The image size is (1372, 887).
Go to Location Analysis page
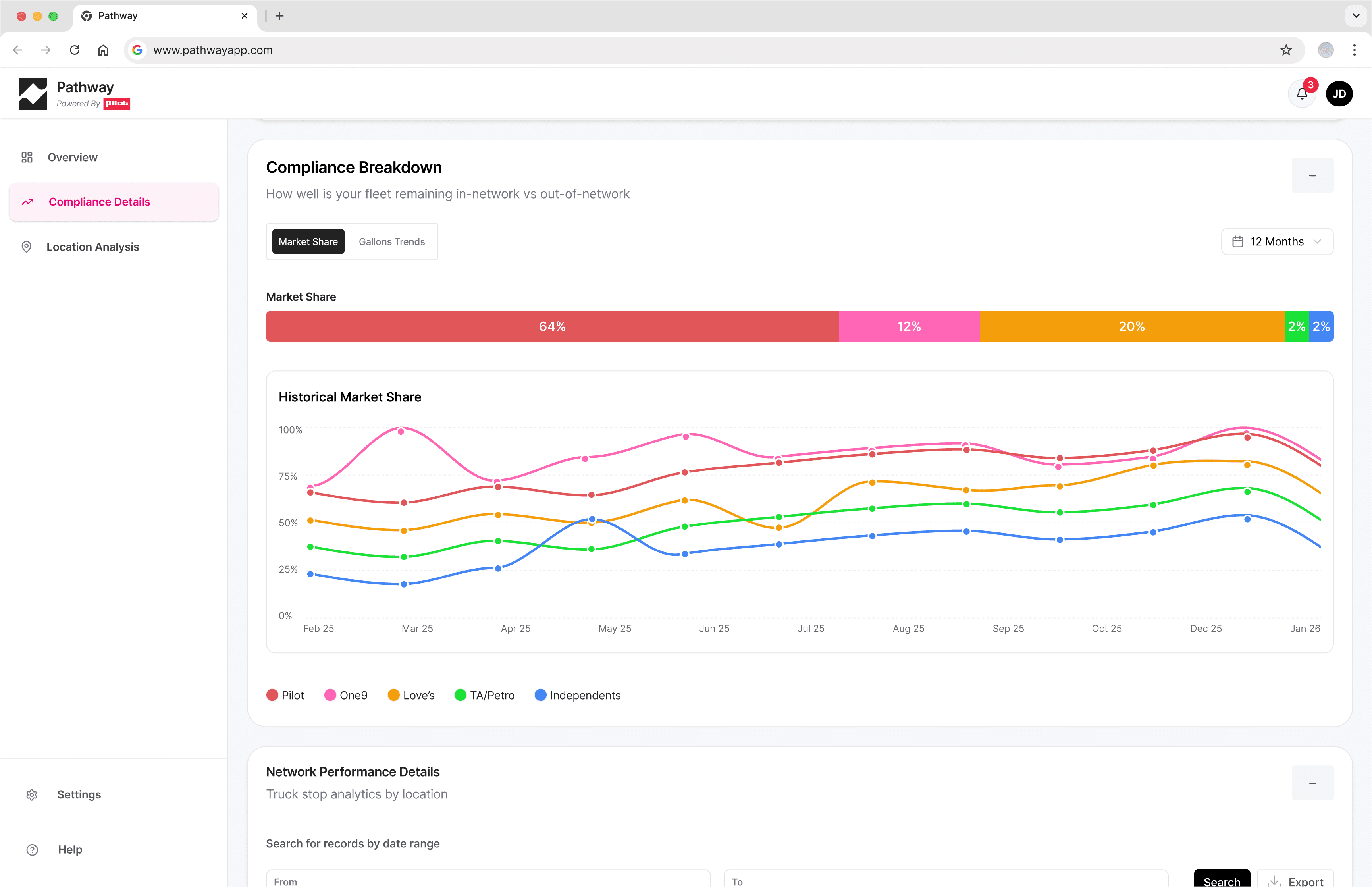click(x=92, y=247)
